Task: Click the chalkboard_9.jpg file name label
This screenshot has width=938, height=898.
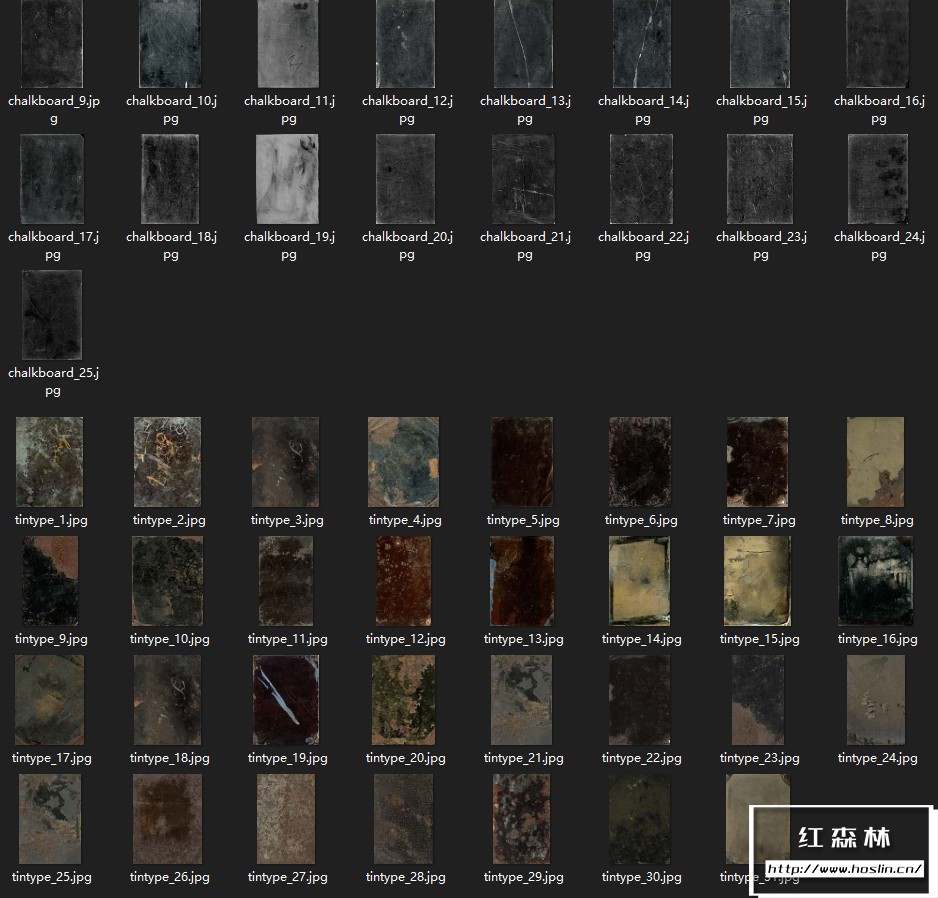Action: [53, 109]
